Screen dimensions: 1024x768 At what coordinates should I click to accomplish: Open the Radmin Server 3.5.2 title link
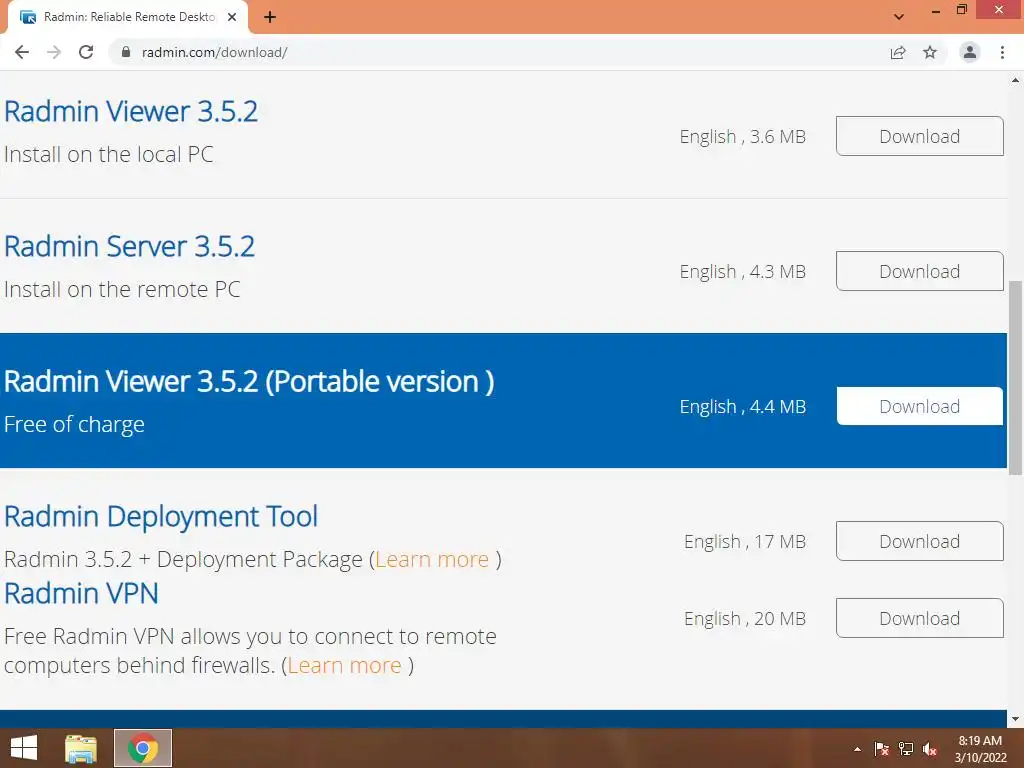click(x=129, y=246)
